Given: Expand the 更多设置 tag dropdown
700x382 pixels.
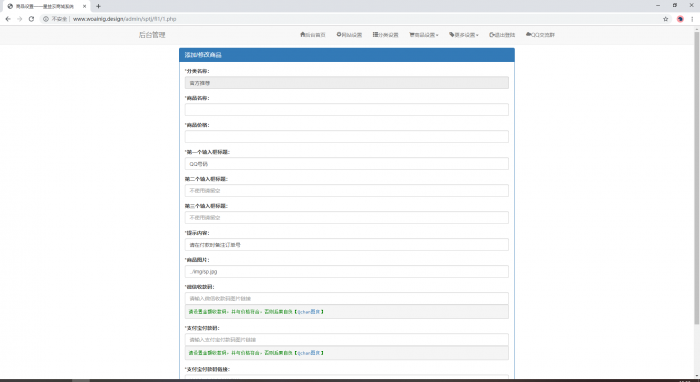Looking at the screenshot, I should point(463,35).
